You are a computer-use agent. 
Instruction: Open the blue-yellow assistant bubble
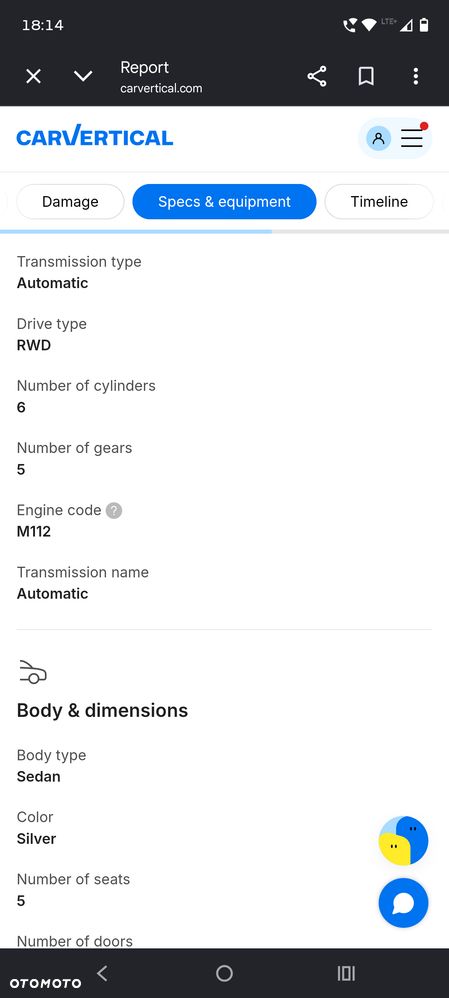(404, 840)
